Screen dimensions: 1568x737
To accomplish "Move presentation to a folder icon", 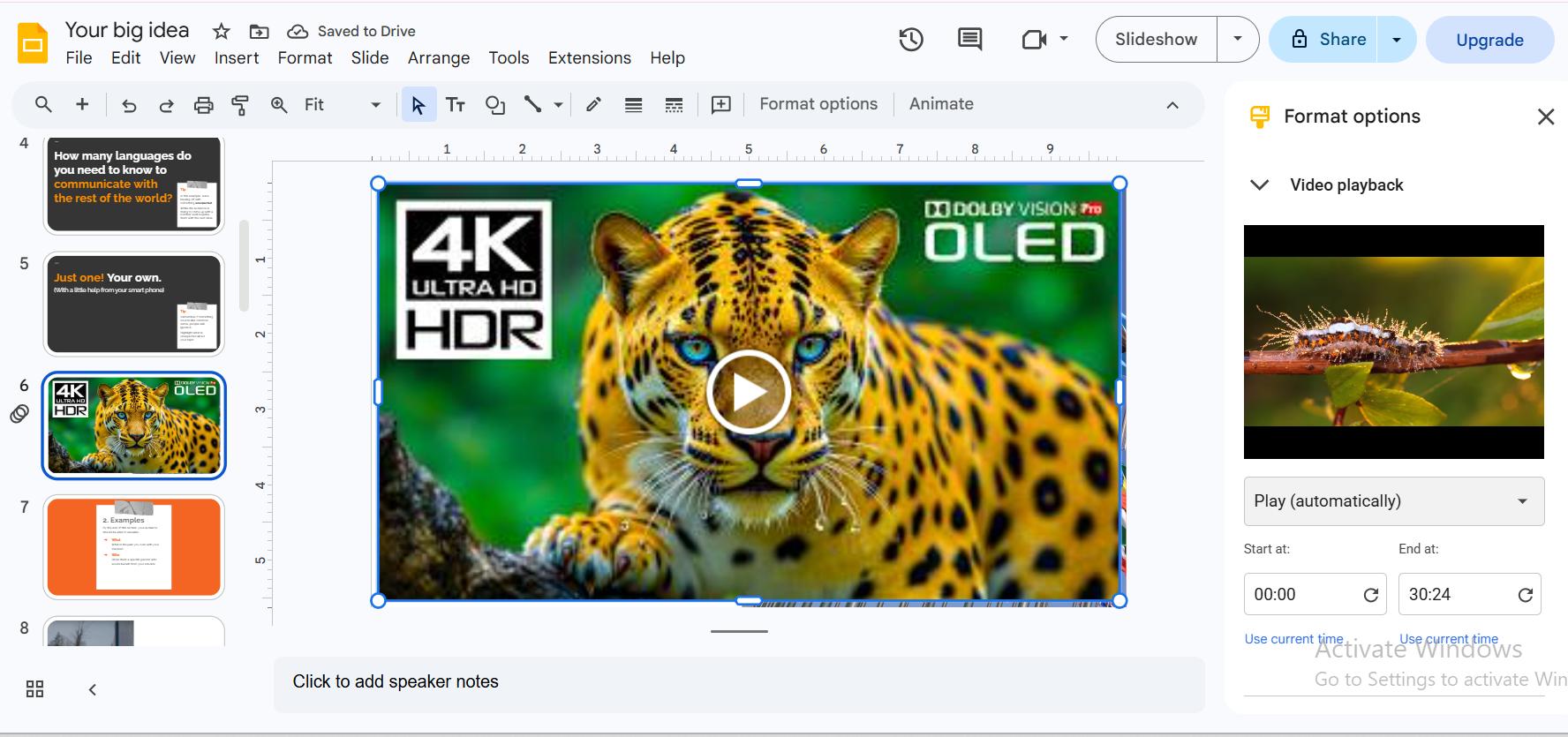I will 259,32.
